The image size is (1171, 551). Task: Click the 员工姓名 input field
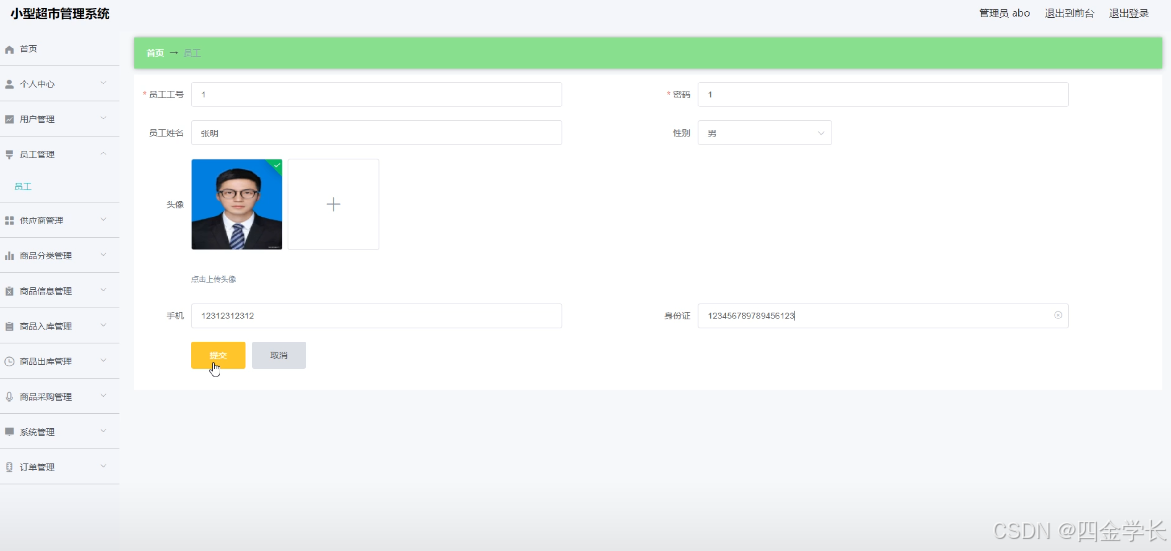[x=376, y=133]
